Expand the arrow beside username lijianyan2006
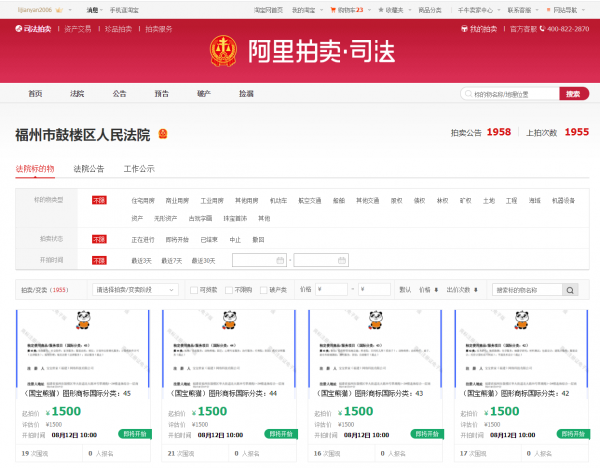Viewport: 600px width, 468px height. [70, 10]
